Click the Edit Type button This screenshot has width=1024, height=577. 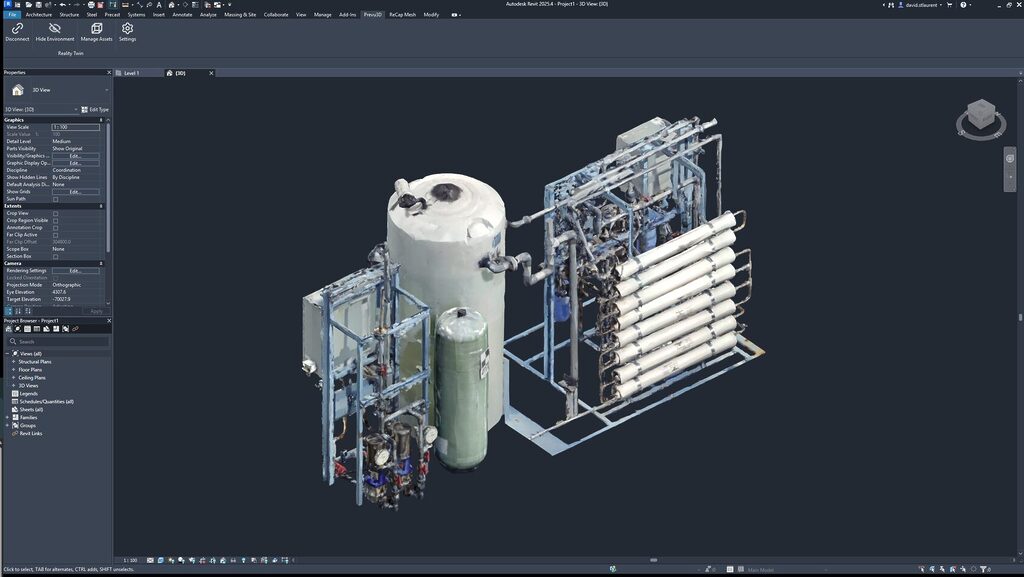[96, 109]
